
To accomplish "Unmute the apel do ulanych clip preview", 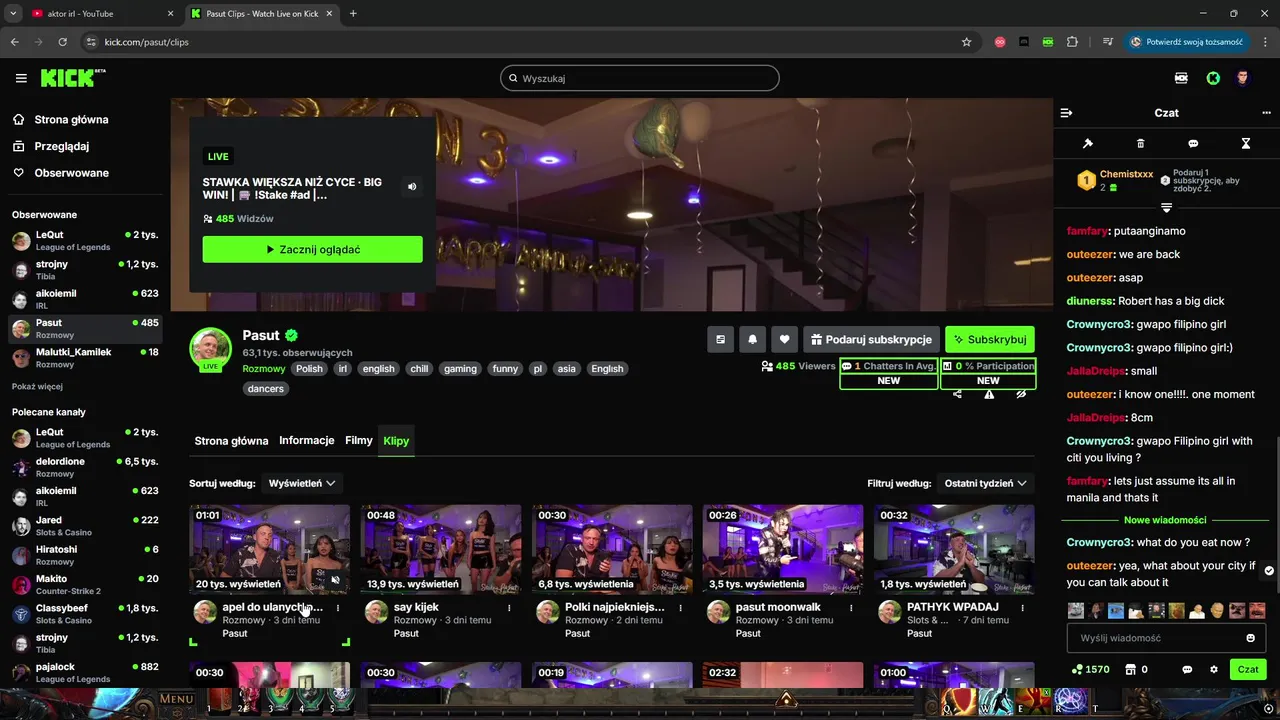I will (x=336, y=579).
